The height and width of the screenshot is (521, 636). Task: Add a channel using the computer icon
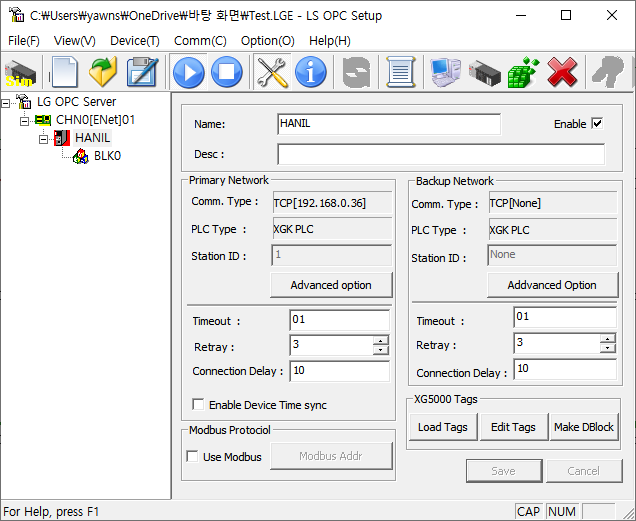(445, 72)
